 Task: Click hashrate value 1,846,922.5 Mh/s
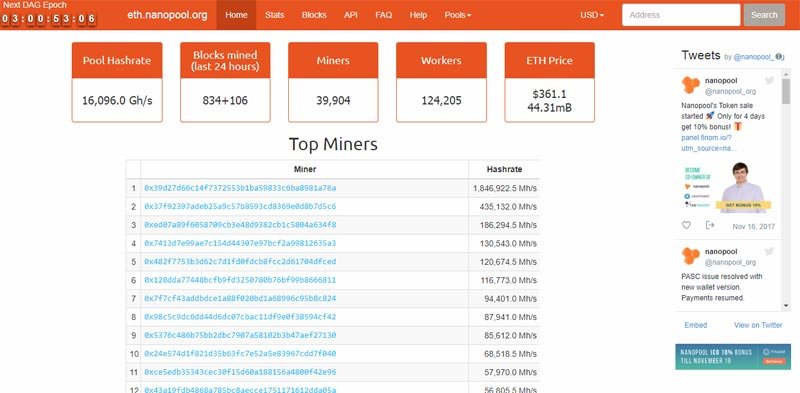point(505,188)
